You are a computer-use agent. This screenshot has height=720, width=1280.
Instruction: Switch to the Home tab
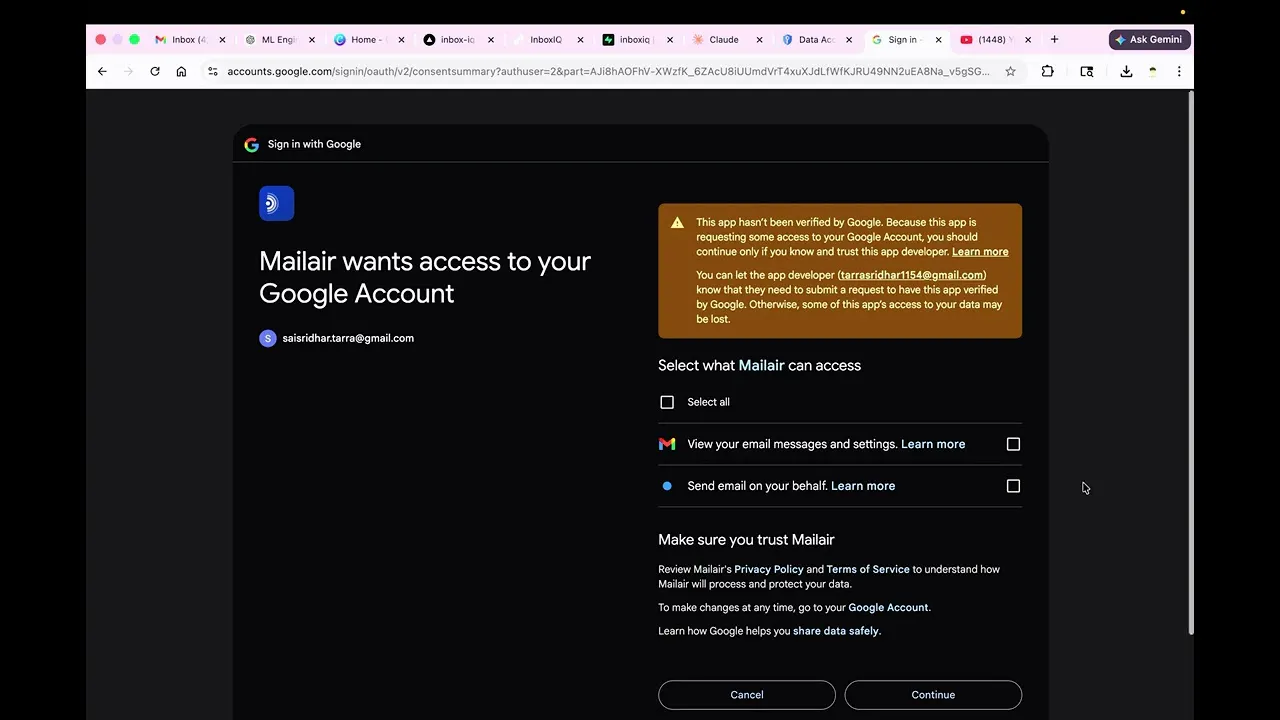pos(368,40)
